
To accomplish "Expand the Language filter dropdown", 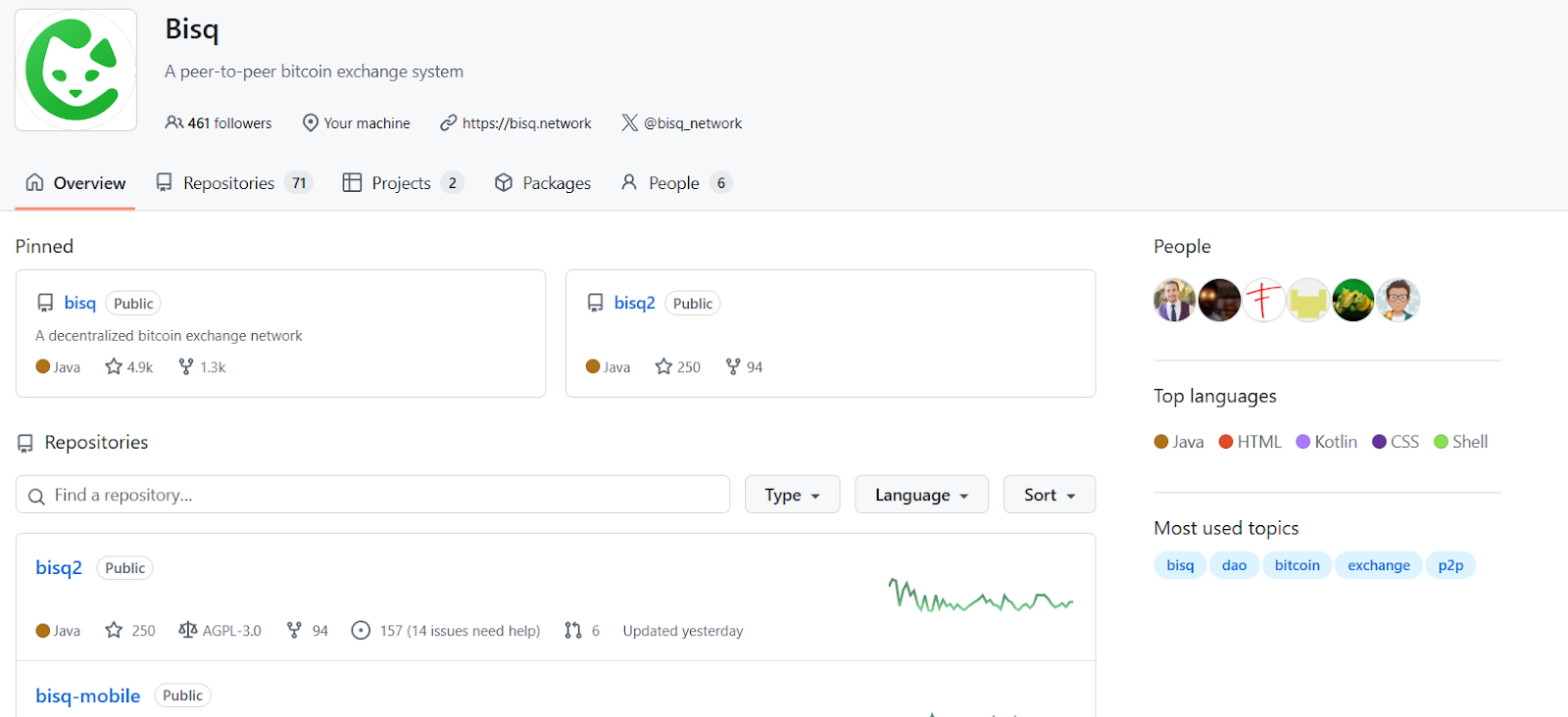I will [921, 495].
